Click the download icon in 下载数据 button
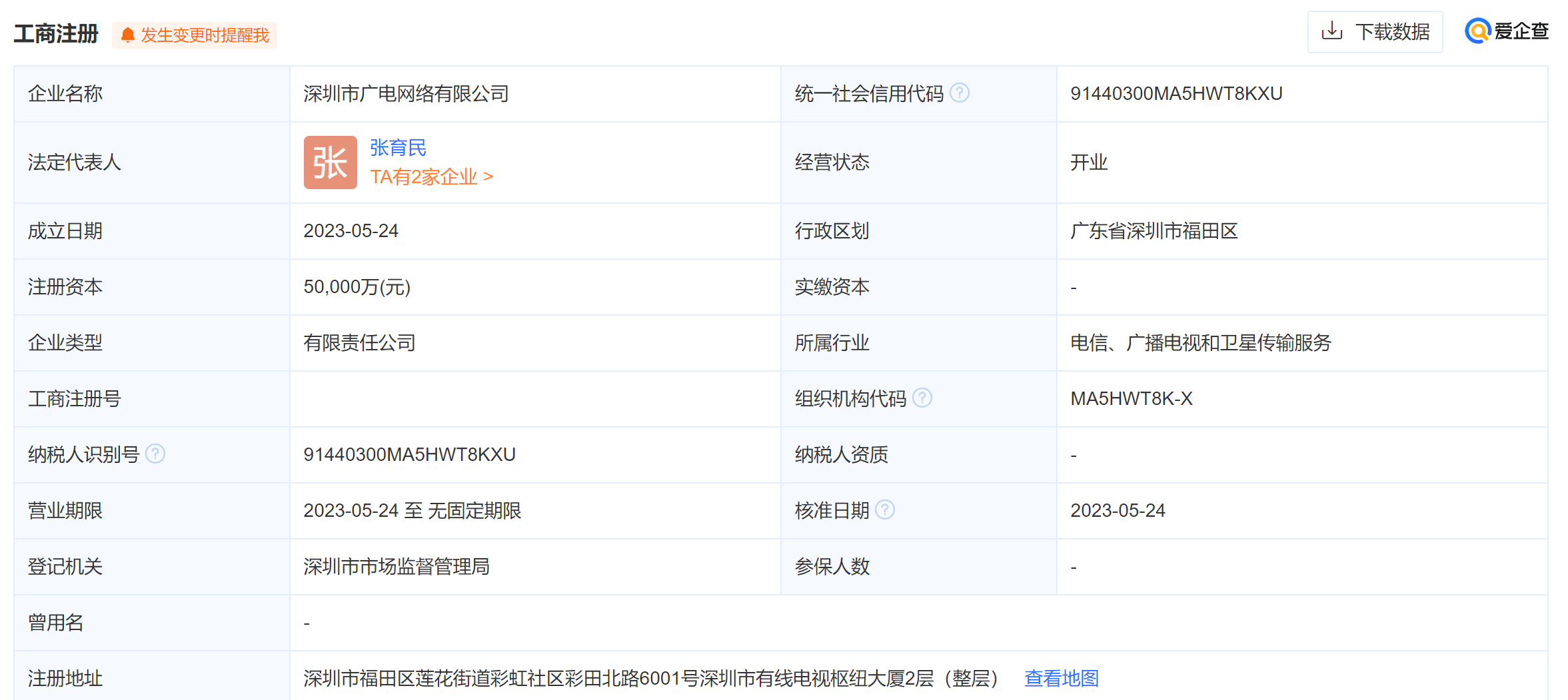 [x=1331, y=31]
